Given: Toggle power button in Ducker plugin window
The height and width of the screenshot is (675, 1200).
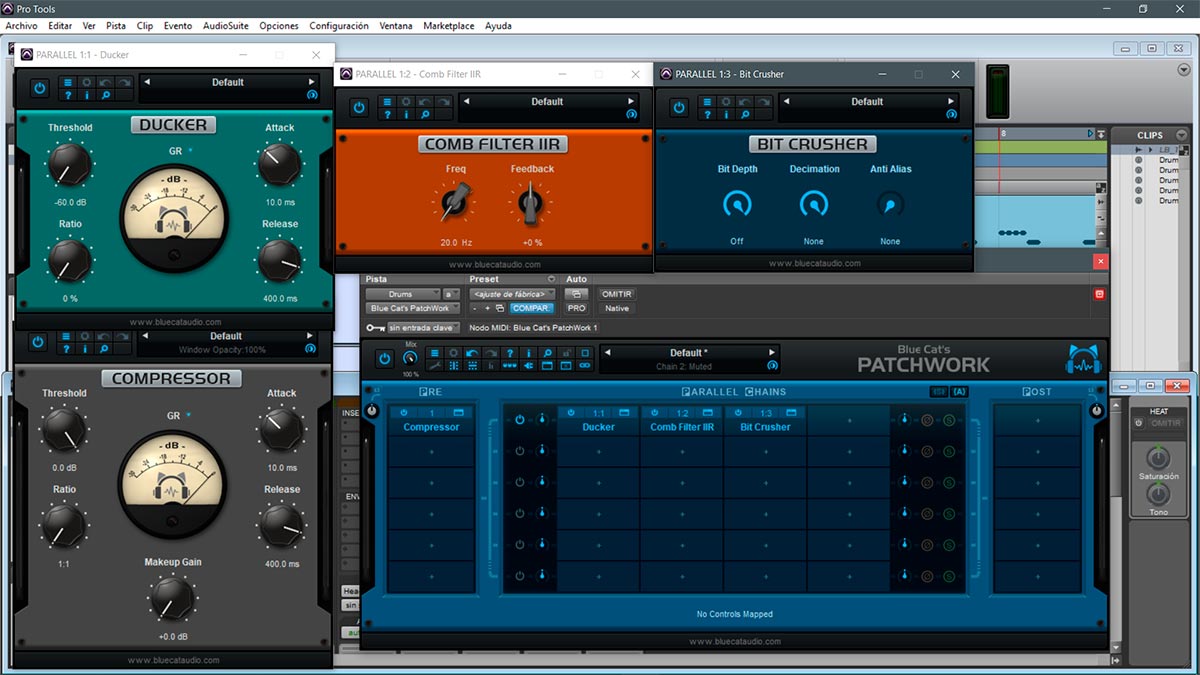Looking at the screenshot, I should 40,88.
